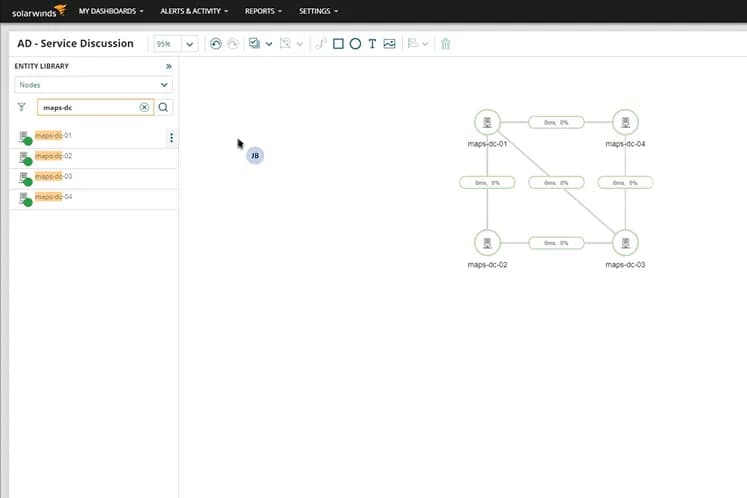Select the connect objects link tool
747x498 pixels.
(x=321, y=44)
